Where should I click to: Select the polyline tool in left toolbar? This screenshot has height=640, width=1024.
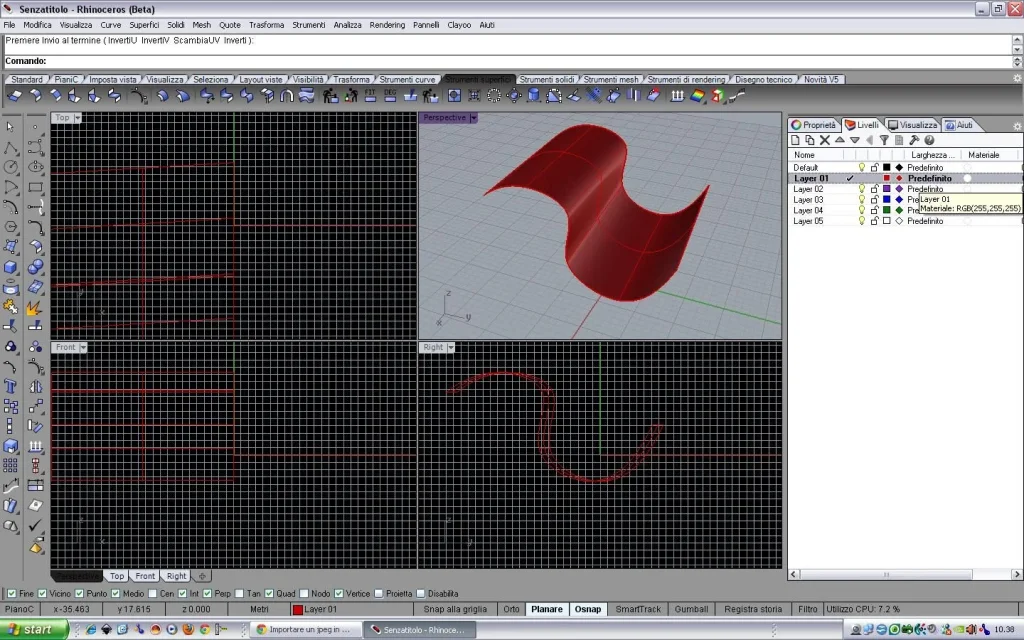pos(11,148)
